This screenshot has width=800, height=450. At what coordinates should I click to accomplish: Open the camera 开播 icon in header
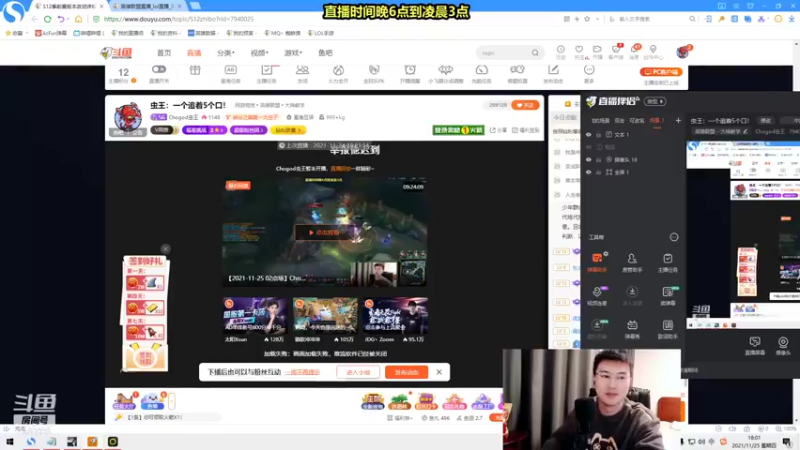597,50
